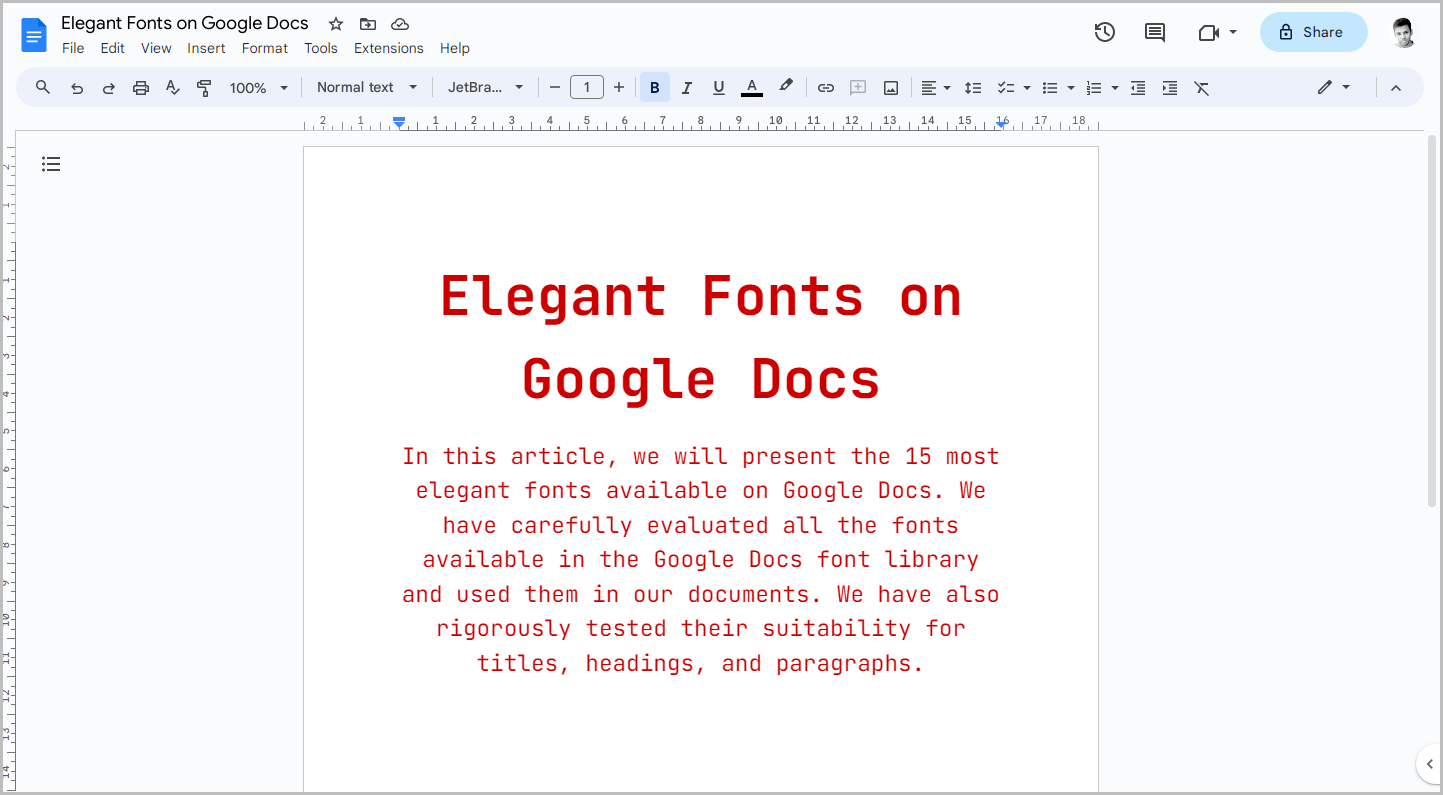Click the Print icon
The height and width of the screenshot is (795, 1443).
[140, 87]
